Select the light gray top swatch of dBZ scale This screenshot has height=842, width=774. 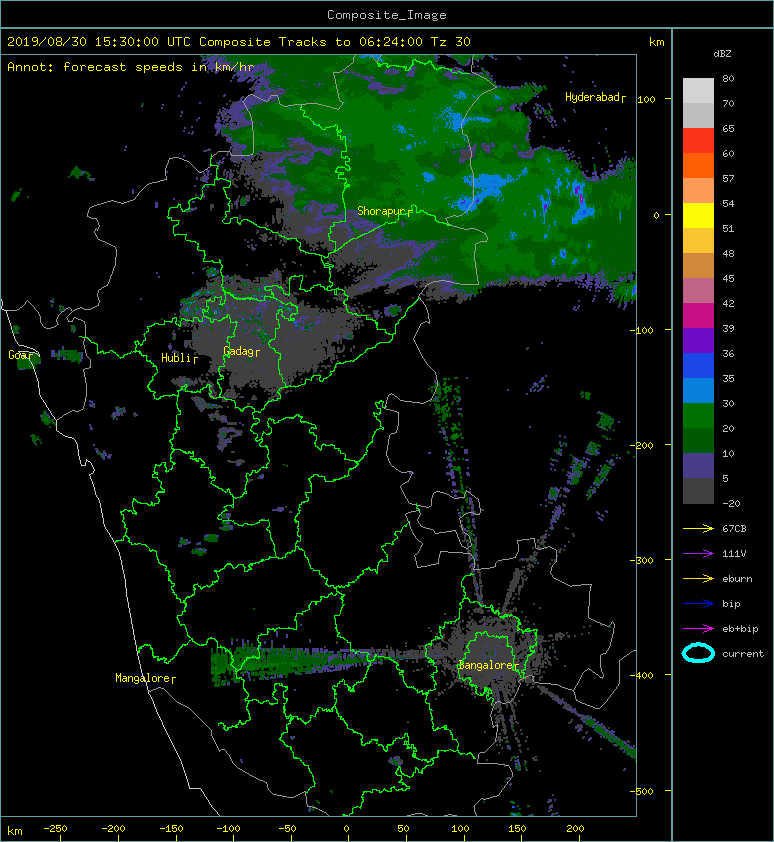(698, 91)
